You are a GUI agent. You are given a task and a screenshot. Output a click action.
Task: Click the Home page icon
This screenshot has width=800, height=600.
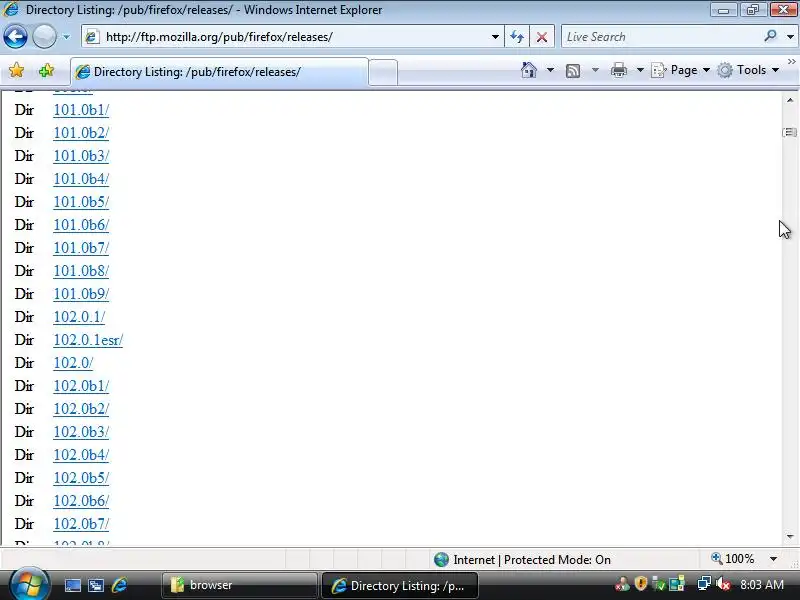(529, 70)
